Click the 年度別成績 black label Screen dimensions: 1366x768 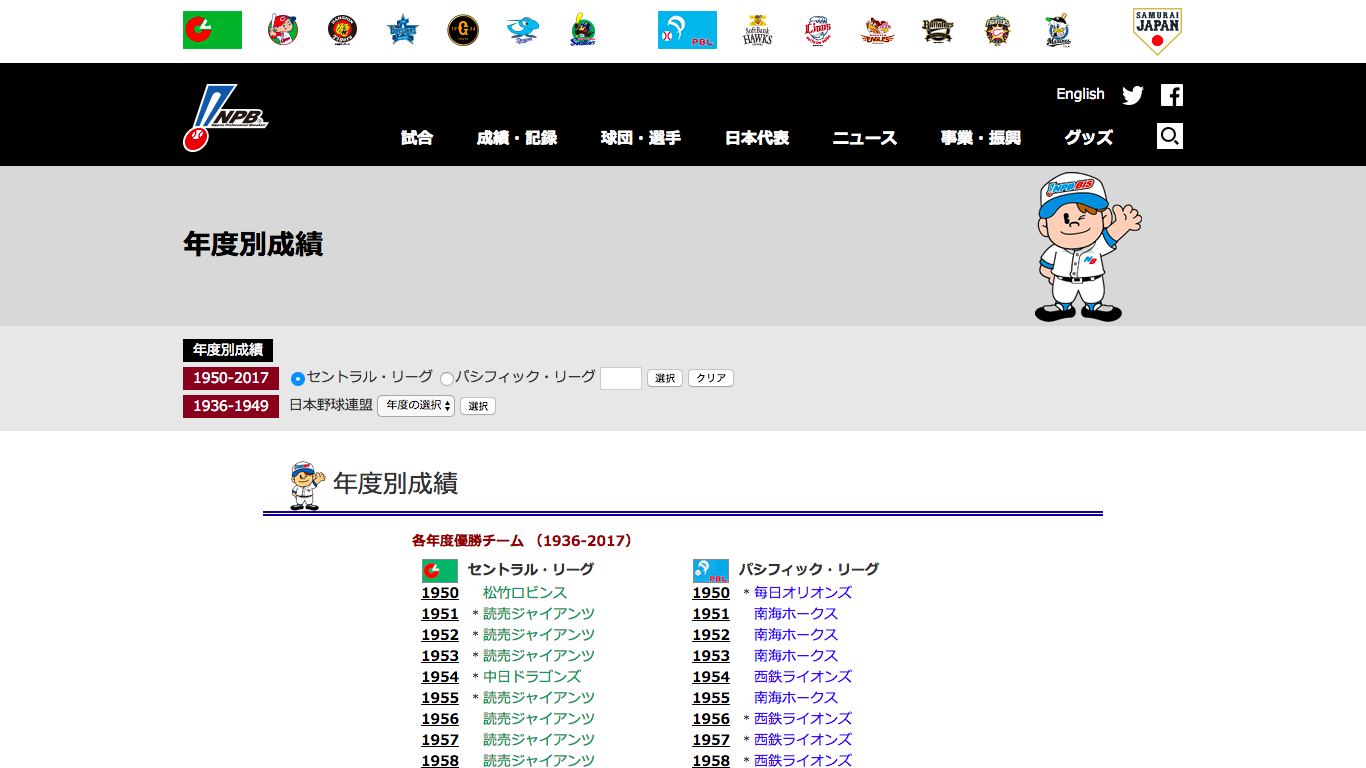tap(228, 350)
